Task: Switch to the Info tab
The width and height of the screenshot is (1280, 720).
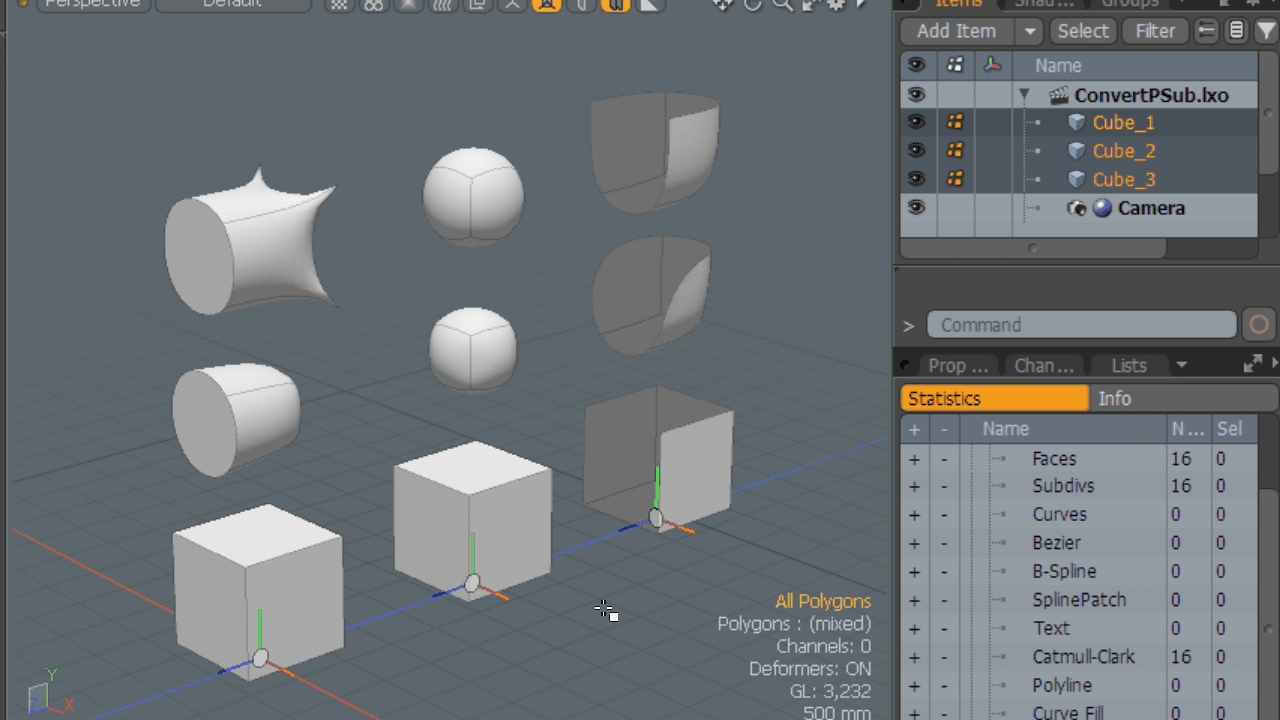Action: point(1114,398)
